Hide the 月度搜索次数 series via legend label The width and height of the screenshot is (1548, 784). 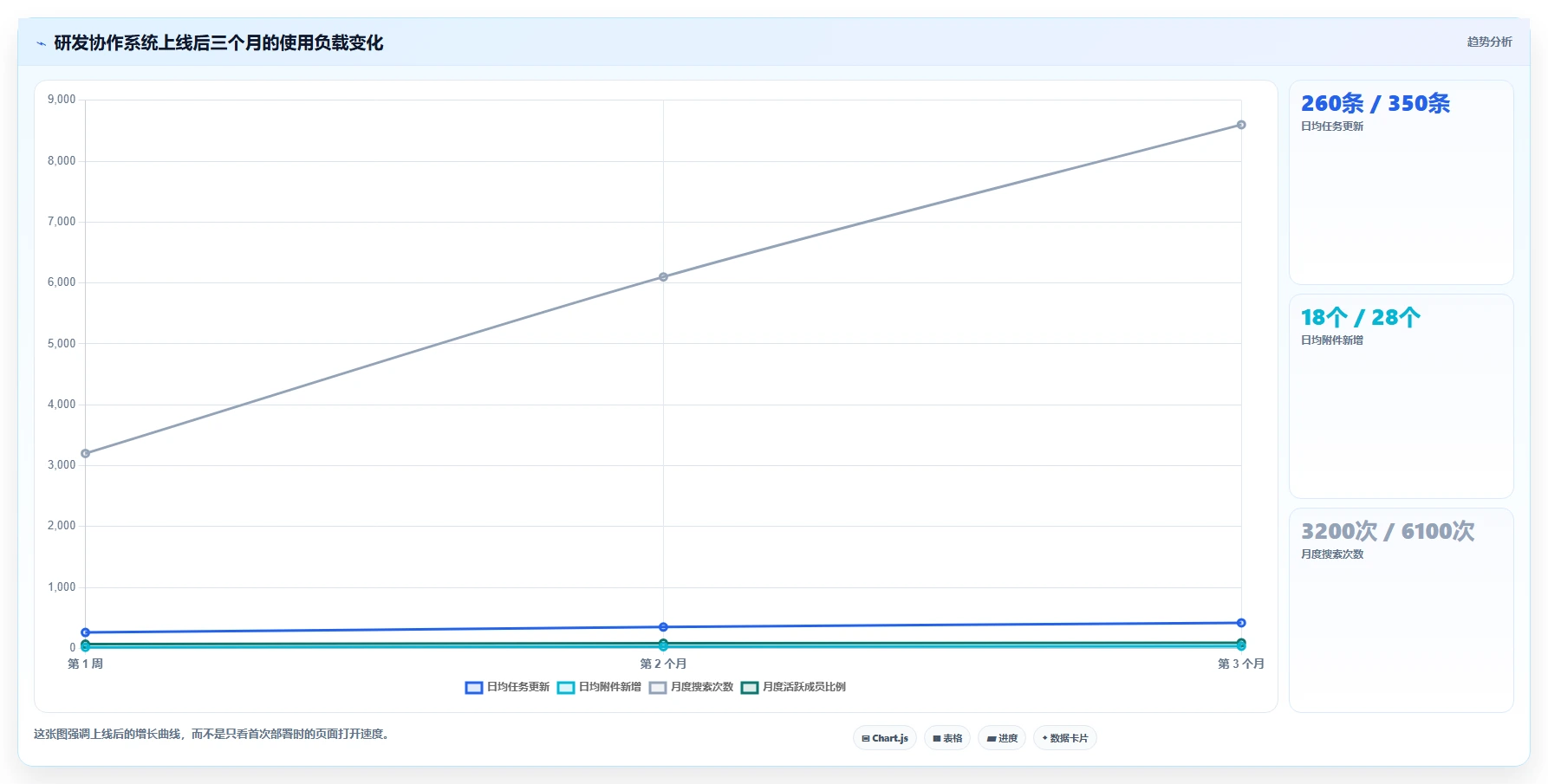[x=702, y=687]
